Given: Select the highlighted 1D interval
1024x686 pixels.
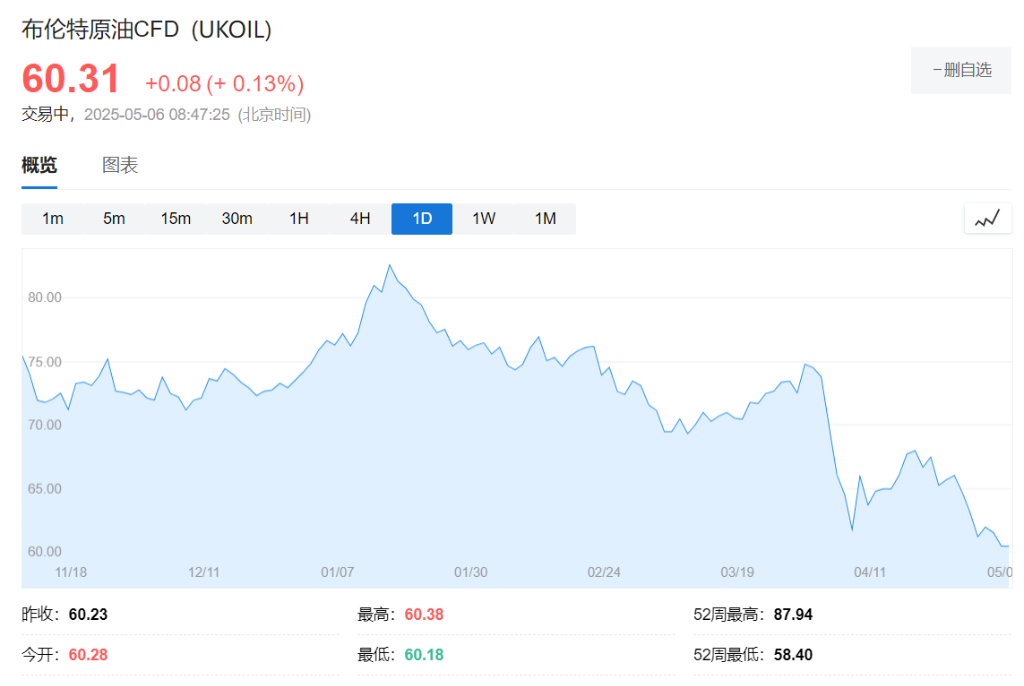Looking at the screenshot, I should (422, 219).
